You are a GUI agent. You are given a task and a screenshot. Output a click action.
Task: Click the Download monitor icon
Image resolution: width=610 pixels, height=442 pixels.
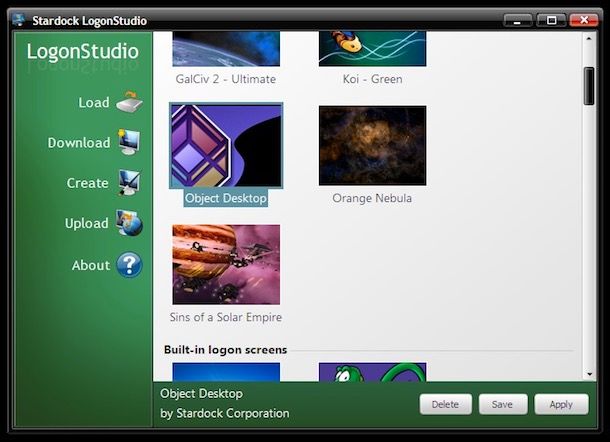pos(129,142)
